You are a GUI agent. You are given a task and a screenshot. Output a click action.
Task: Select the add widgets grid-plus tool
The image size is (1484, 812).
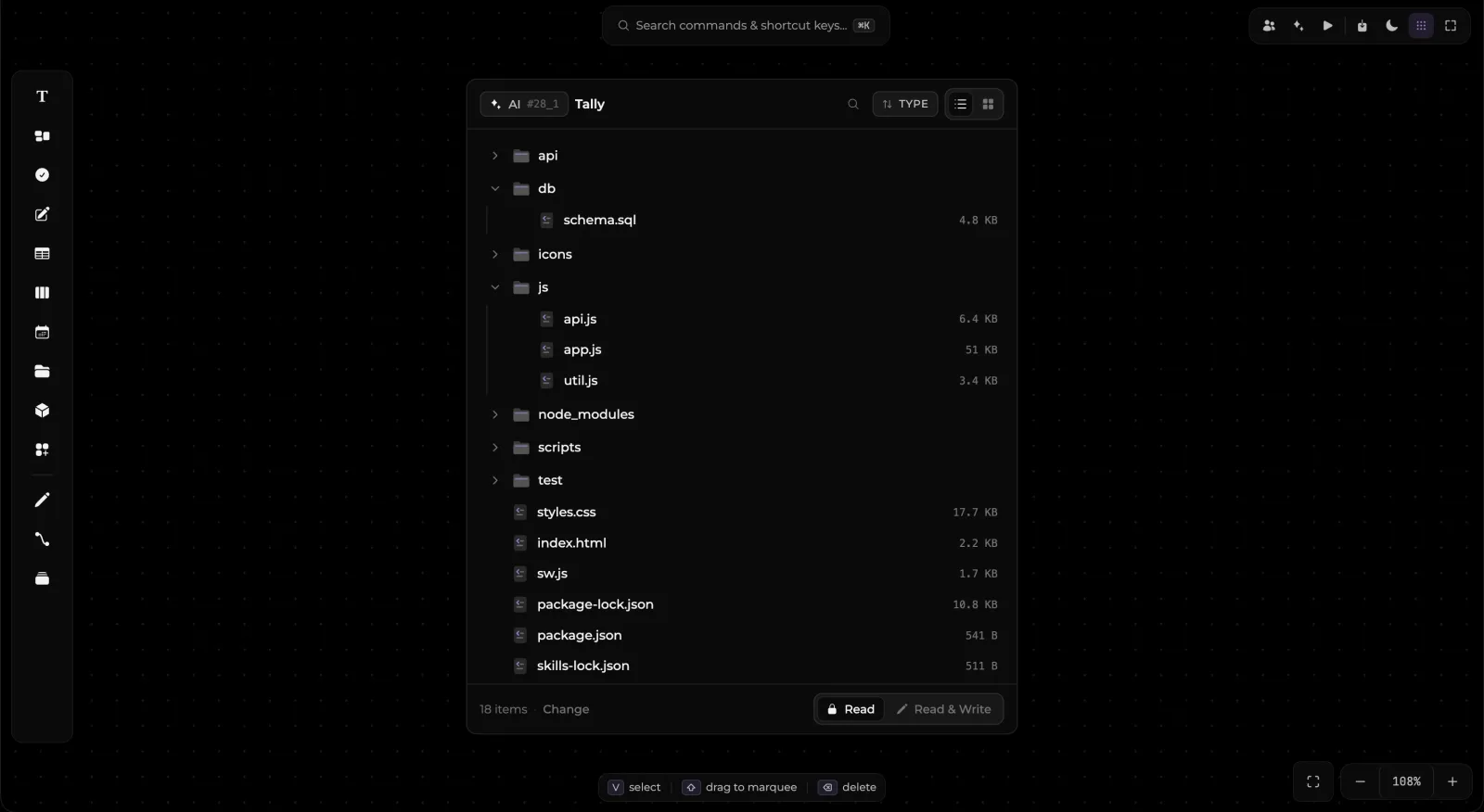(42, 450)
